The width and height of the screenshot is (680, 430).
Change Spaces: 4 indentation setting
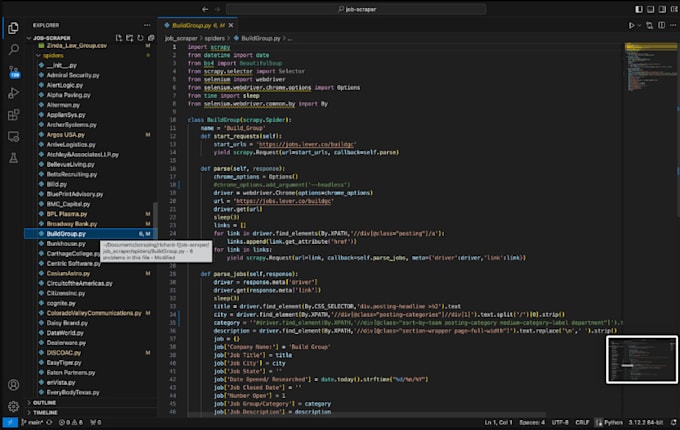click(x=532, y=422)
